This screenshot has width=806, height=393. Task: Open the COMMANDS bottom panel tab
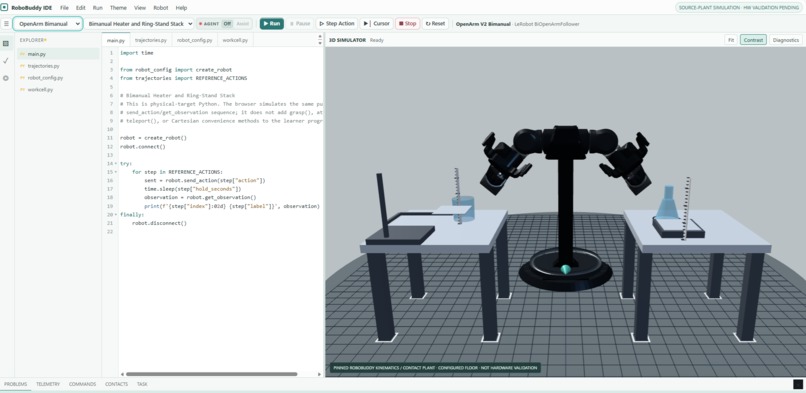pyautogui.click(x=82, y=384)
